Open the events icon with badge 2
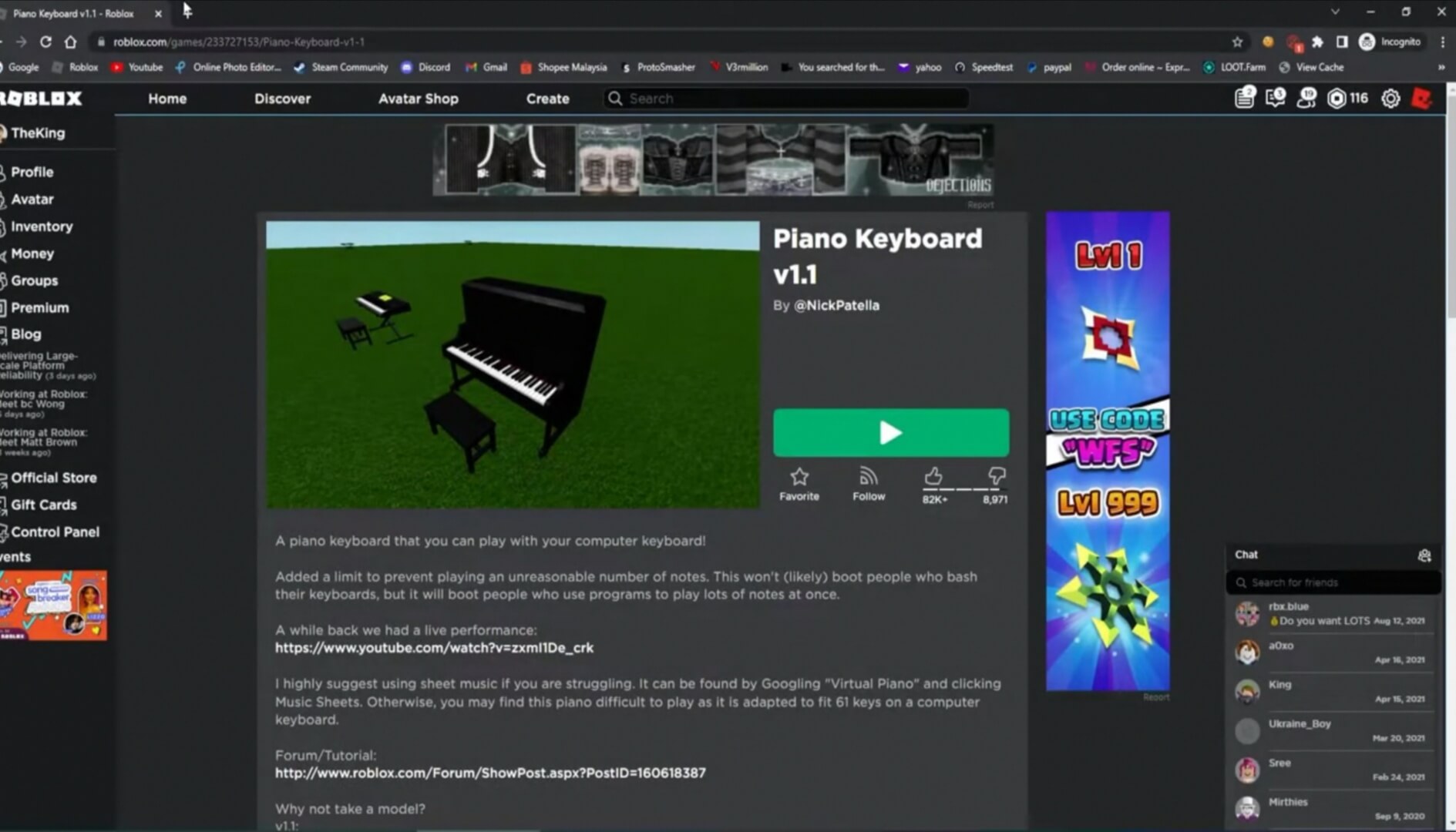1456x832 pixels. point(1242,99)
